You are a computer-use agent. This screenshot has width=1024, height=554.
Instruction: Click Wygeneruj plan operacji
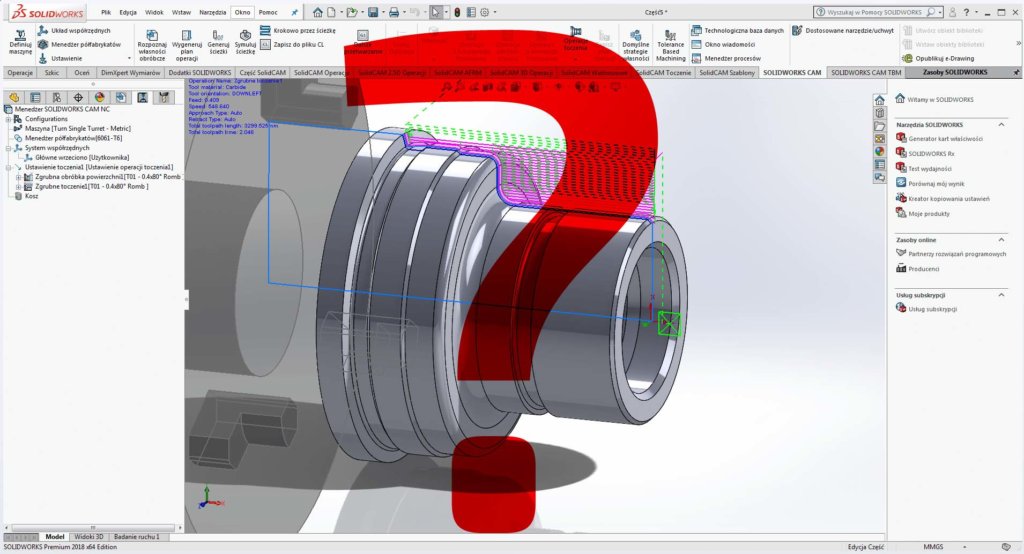tap(187, 45)
